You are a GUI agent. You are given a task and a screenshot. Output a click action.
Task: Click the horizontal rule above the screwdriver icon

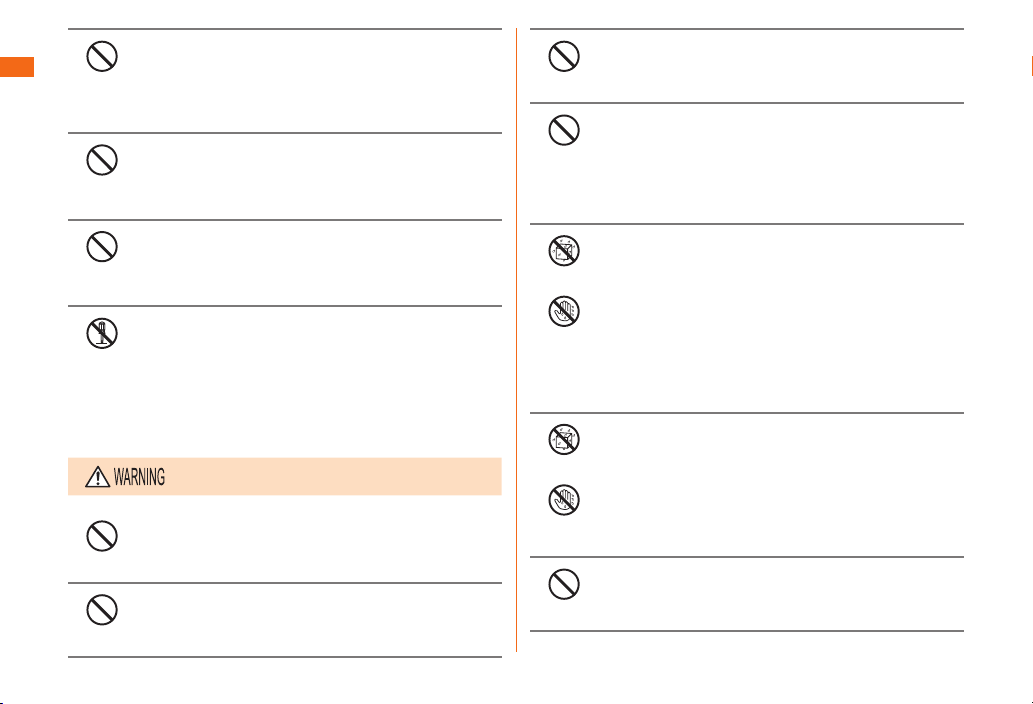(x=284, y=306)
